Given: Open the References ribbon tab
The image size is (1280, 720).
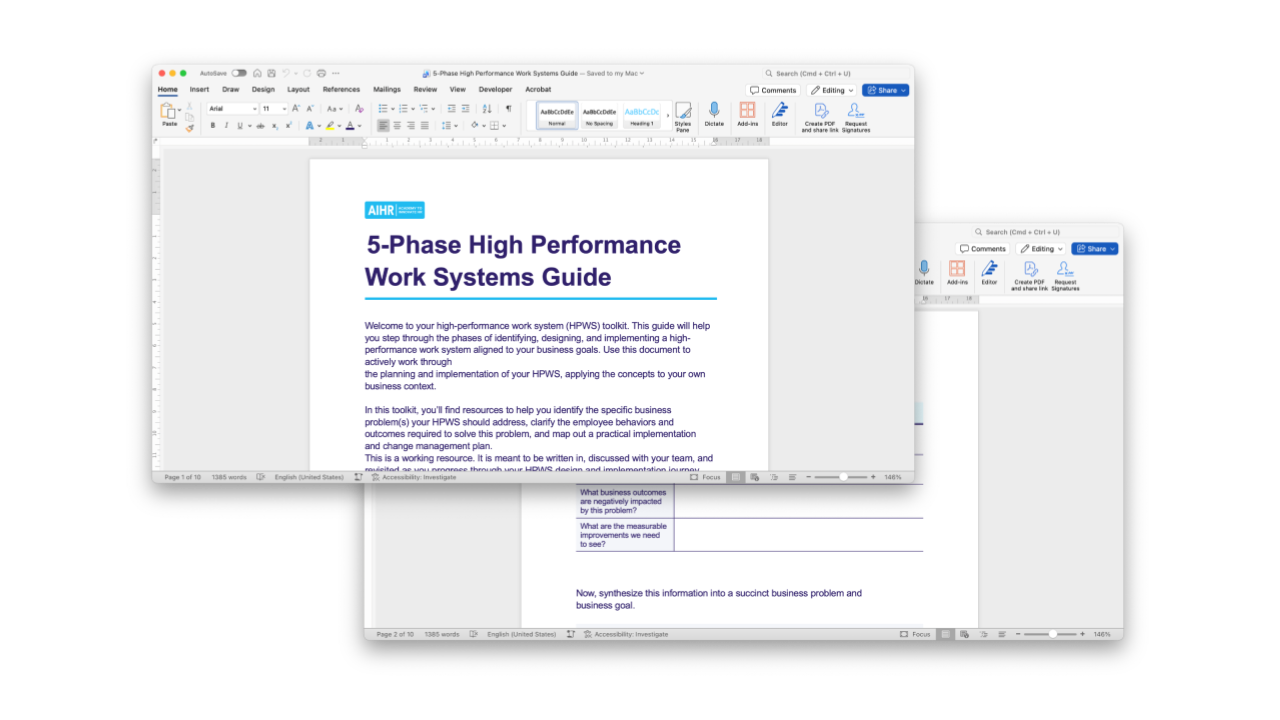Looking at the screenshot, I should [x=341, y=90].
